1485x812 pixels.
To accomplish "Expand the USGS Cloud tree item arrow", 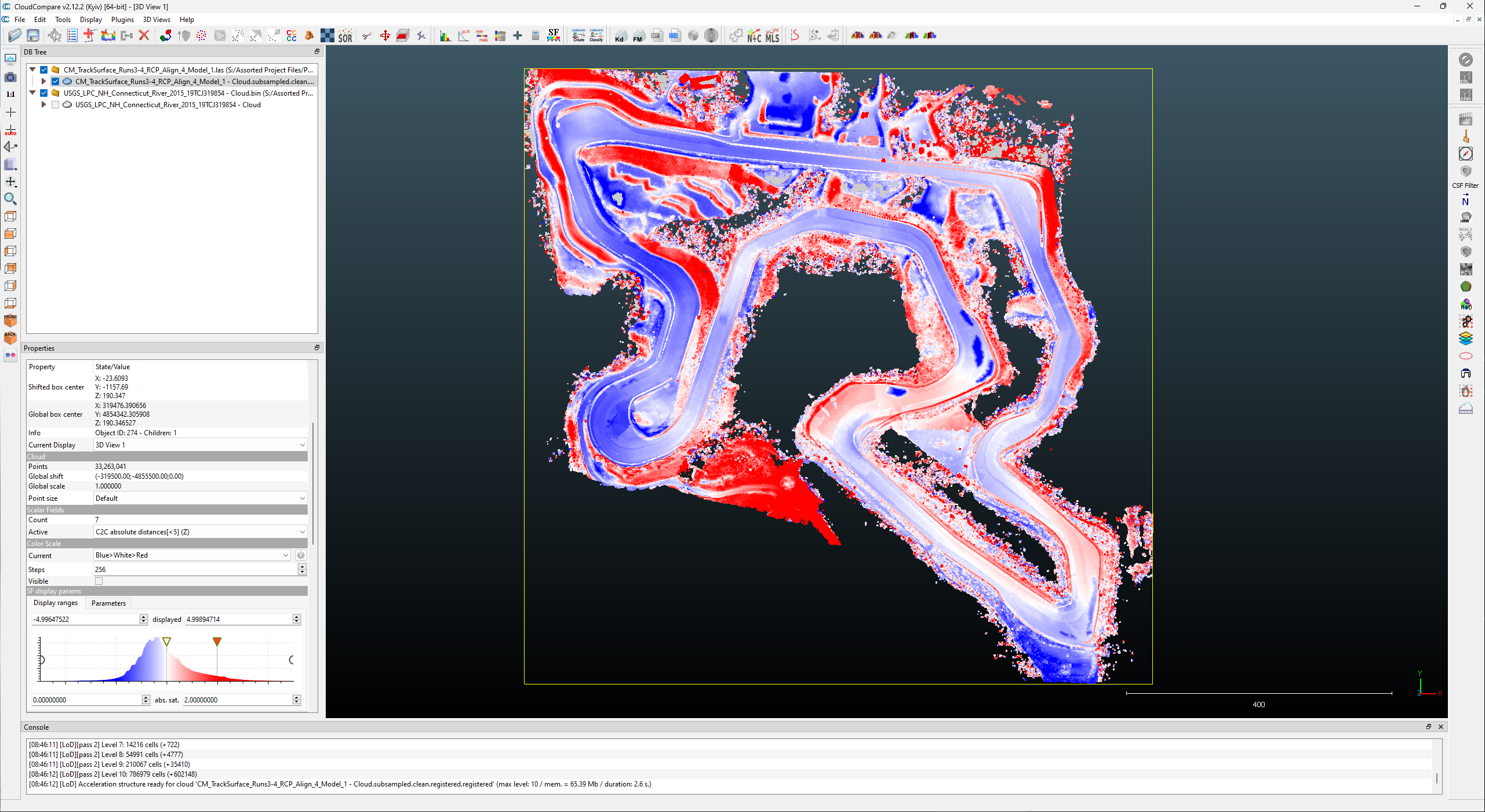I will tap(43, 105).
